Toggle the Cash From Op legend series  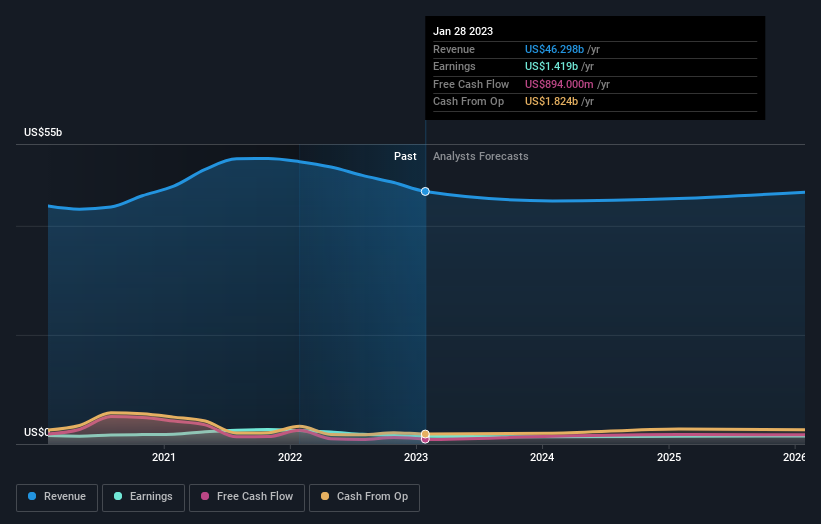click(364, 497)
